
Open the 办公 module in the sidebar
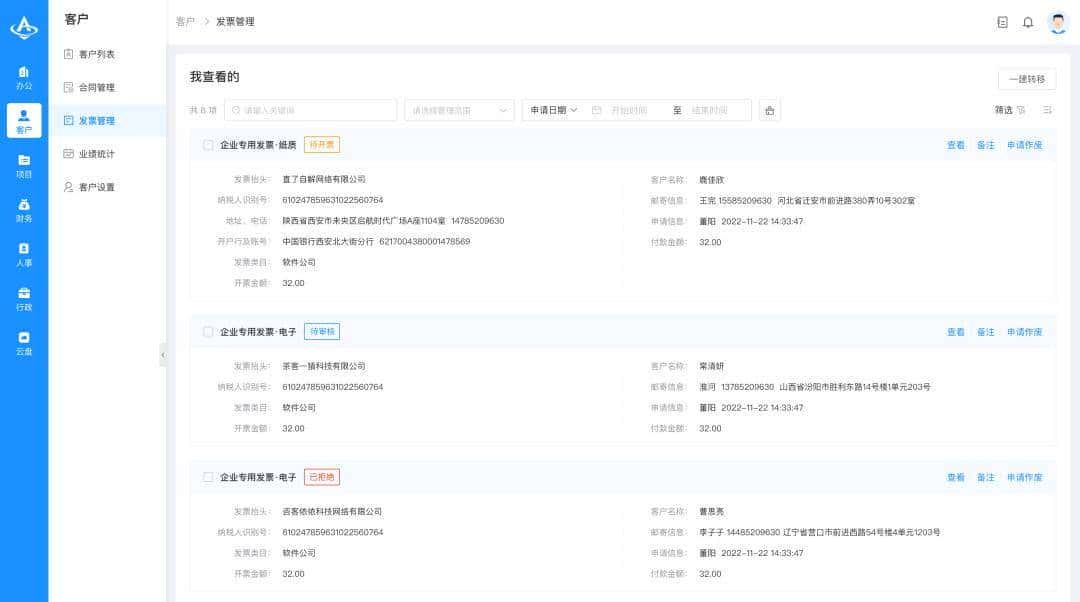pyautogui.click(x=25, y=77)
